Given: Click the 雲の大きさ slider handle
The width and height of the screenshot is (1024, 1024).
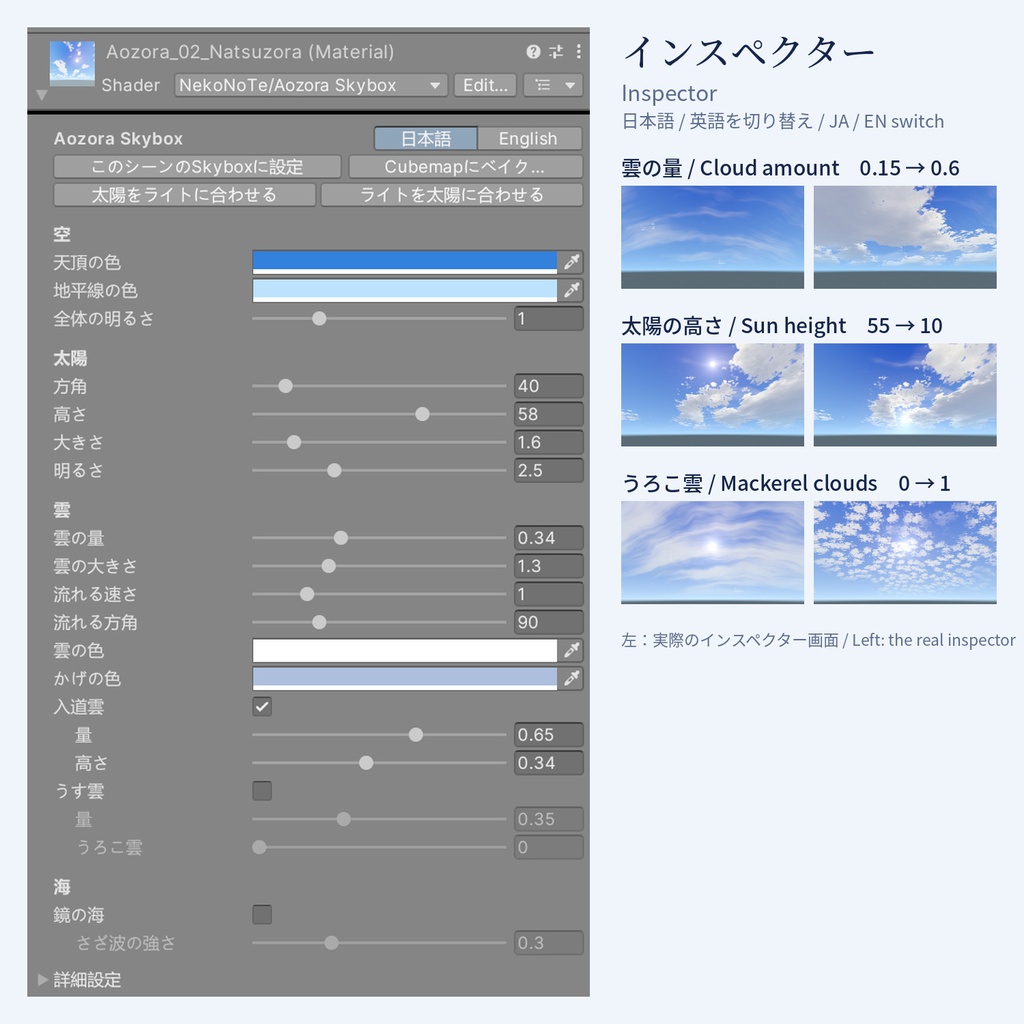Looking at the screenshot, I should tap(328, 566).
